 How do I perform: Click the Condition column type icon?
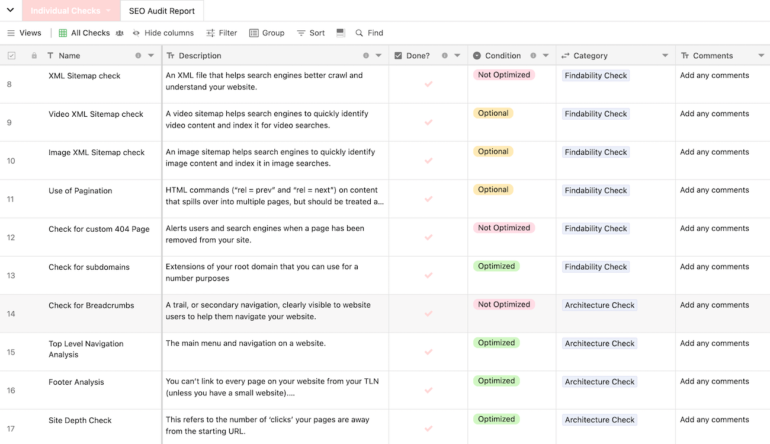tap(477, 56)
